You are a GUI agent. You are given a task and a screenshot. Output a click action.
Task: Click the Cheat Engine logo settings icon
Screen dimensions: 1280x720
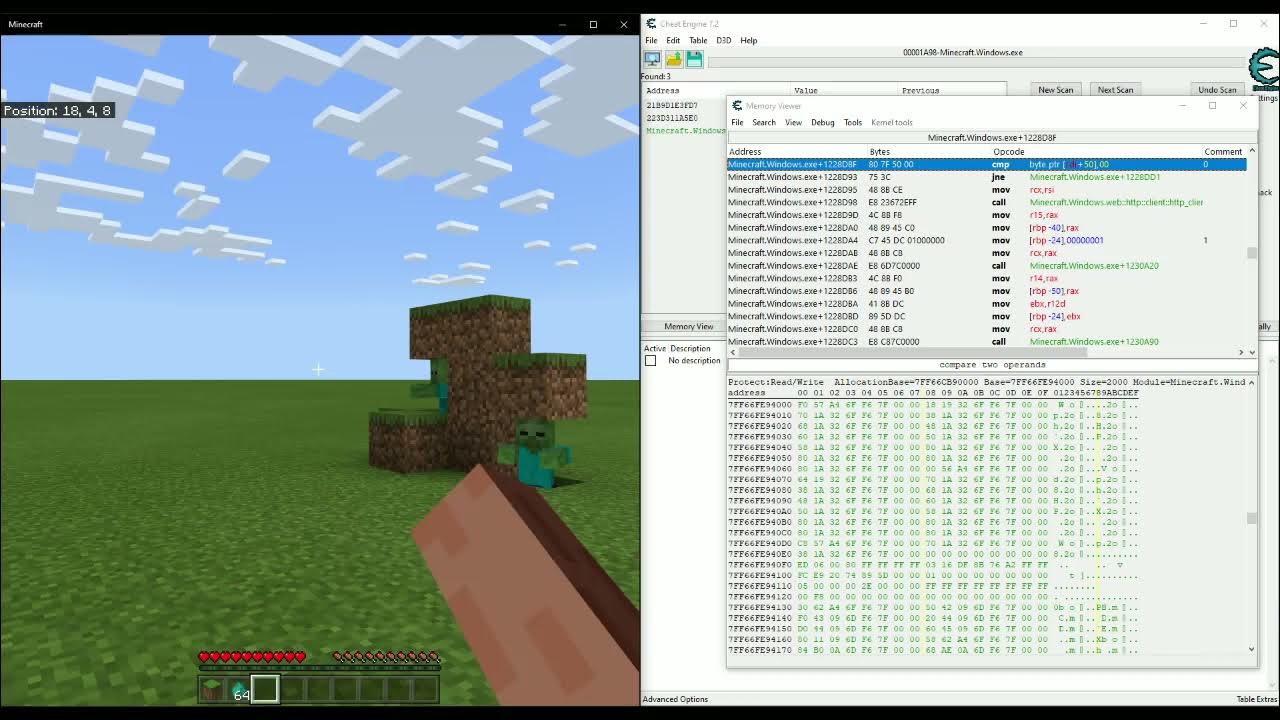pos(1264,69)
